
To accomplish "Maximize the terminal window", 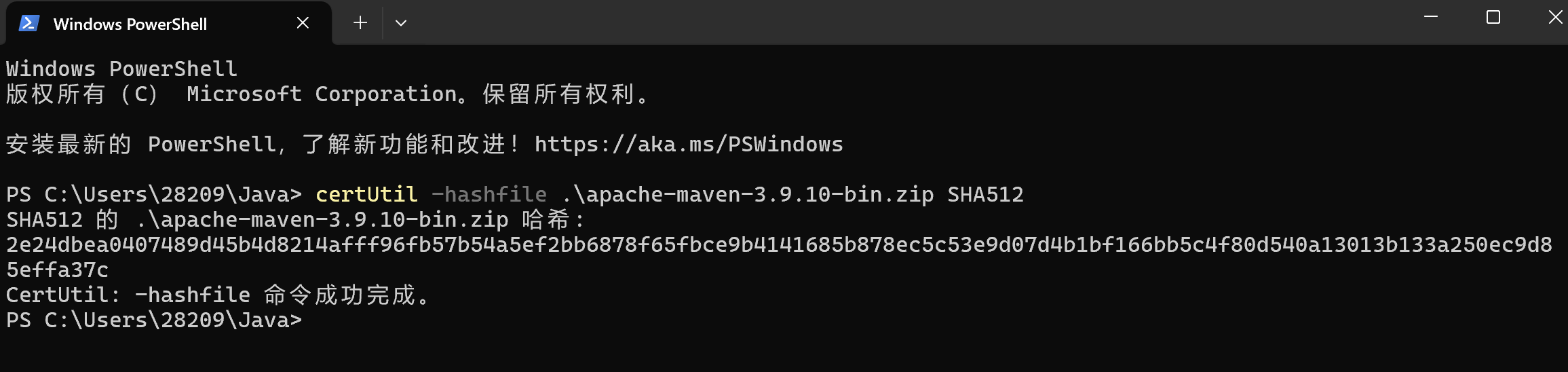I will (x=1493, y=17).
